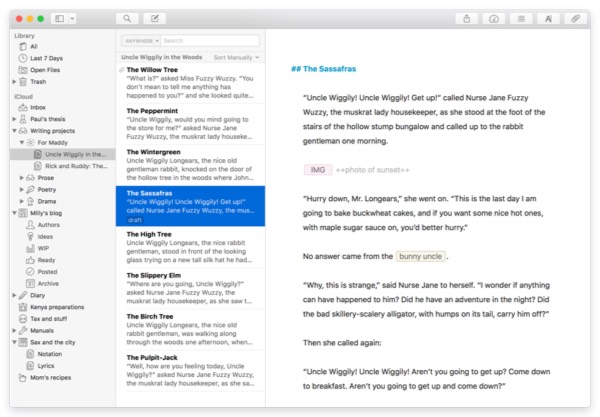
Task: Select the For Maddy group icon
Action: point(30,142)
